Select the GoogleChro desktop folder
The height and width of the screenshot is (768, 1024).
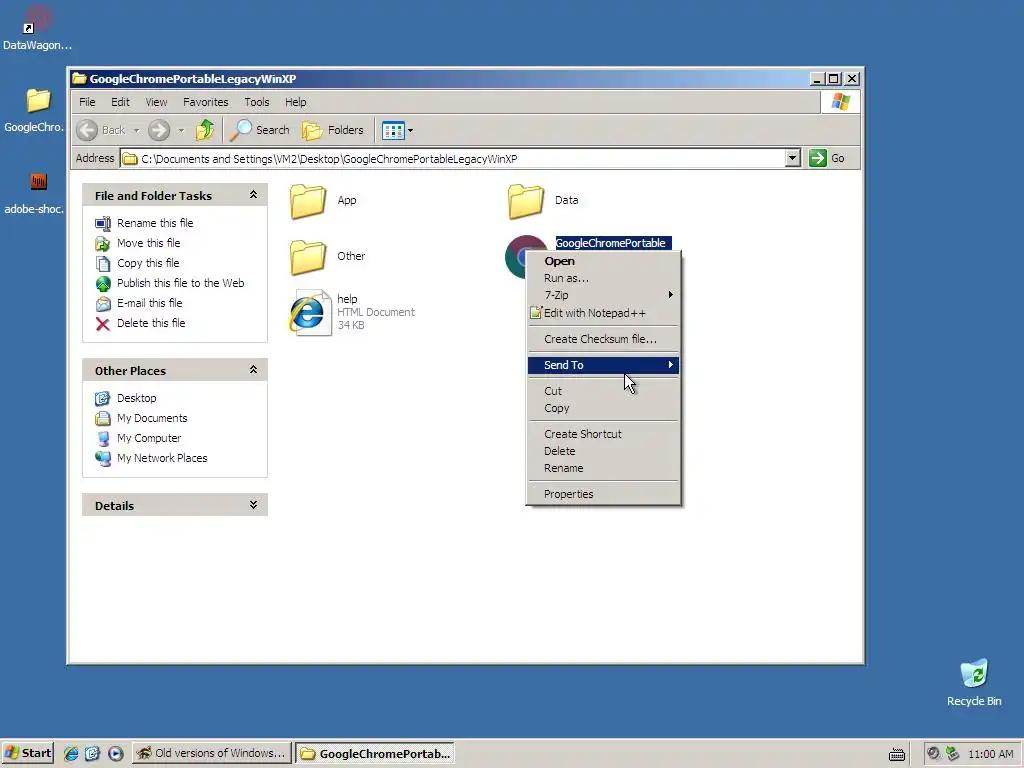pyautogui.click(x=37, y=110)
